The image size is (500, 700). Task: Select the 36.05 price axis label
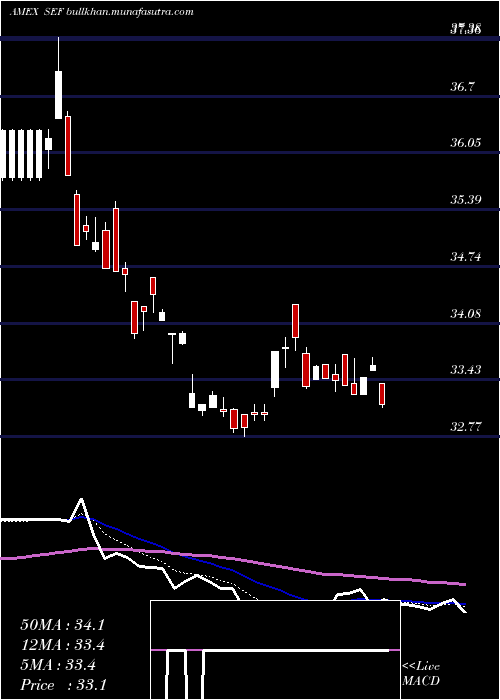click(x=465, y=143)
